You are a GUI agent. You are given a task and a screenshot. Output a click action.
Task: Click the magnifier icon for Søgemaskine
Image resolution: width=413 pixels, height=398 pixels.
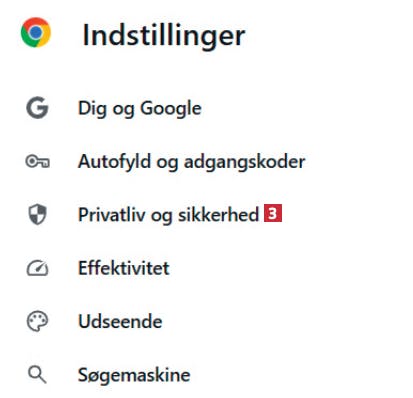click(x=37, y=375)
